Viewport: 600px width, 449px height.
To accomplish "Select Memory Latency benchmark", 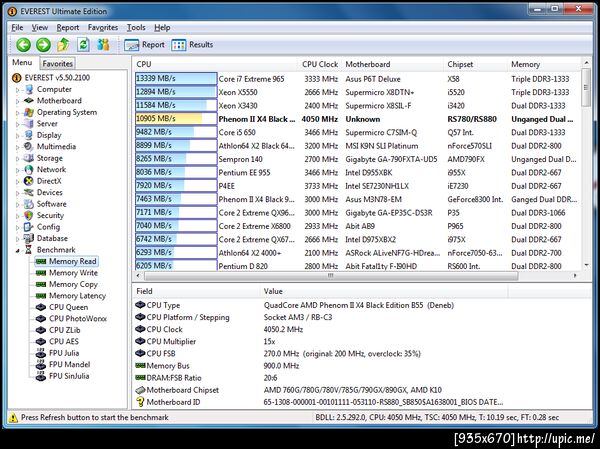I will pyautogui.click(x=77, y=296).
